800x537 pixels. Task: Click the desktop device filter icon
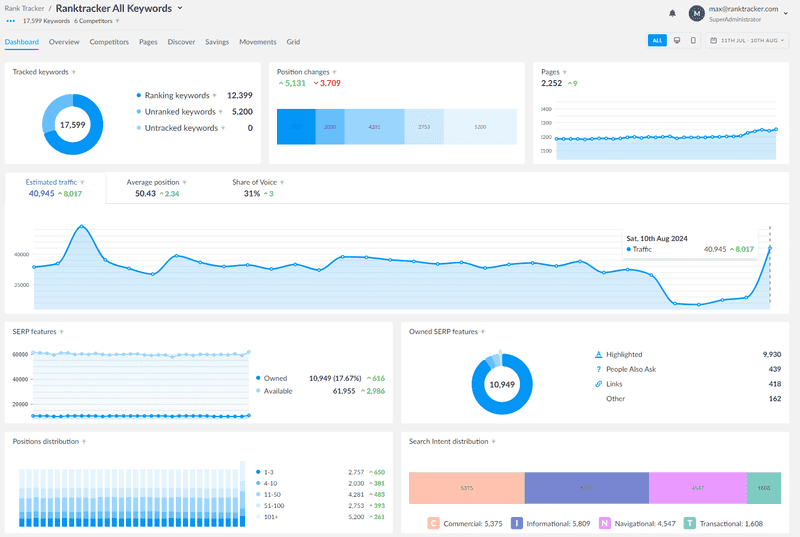678,41
